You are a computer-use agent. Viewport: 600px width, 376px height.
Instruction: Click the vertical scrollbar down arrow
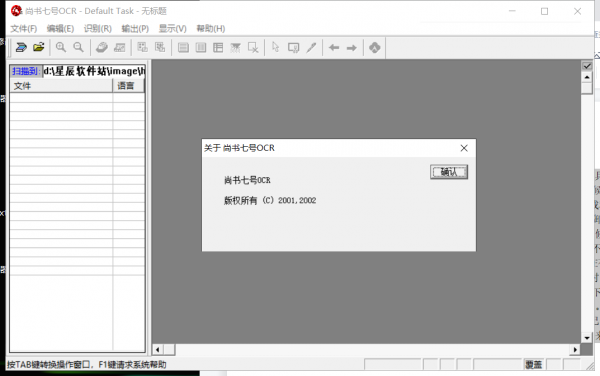click(x=587, y=338)
